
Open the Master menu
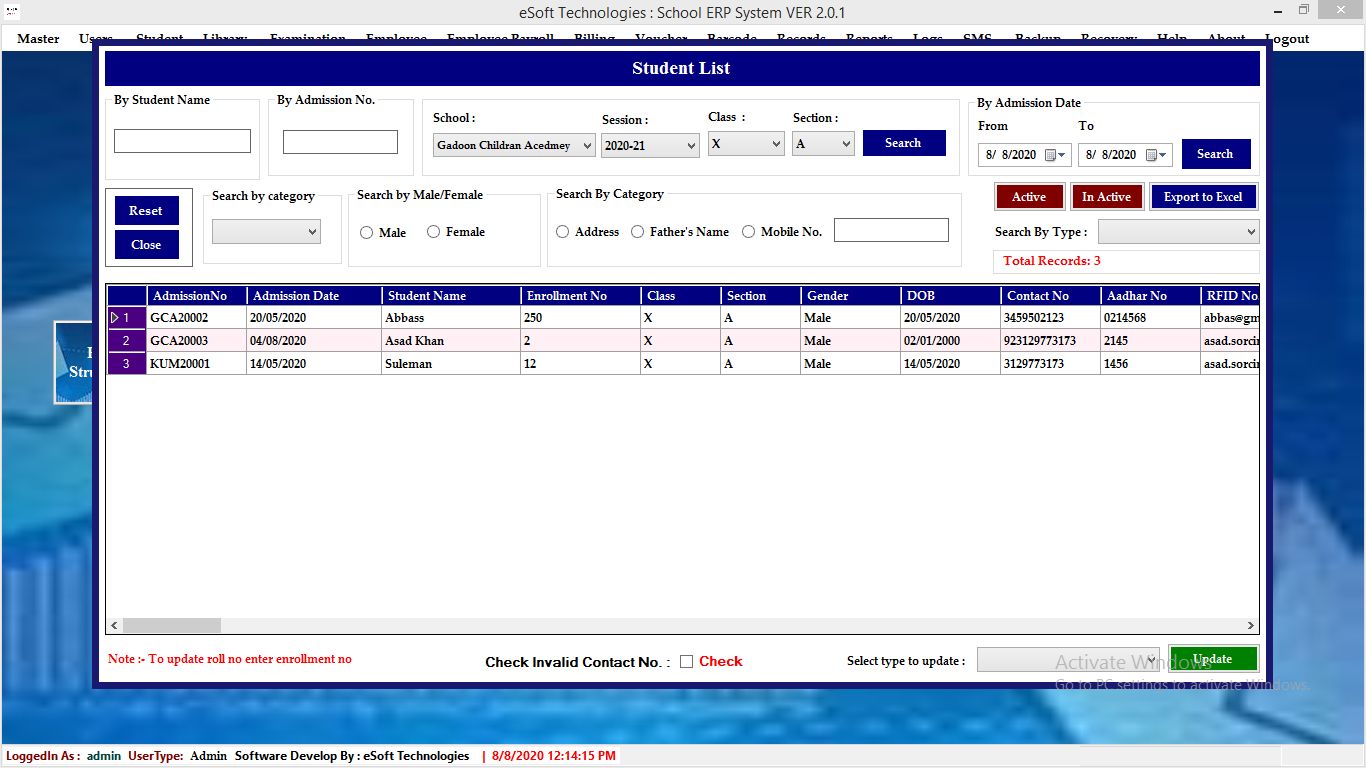[38, 39]
